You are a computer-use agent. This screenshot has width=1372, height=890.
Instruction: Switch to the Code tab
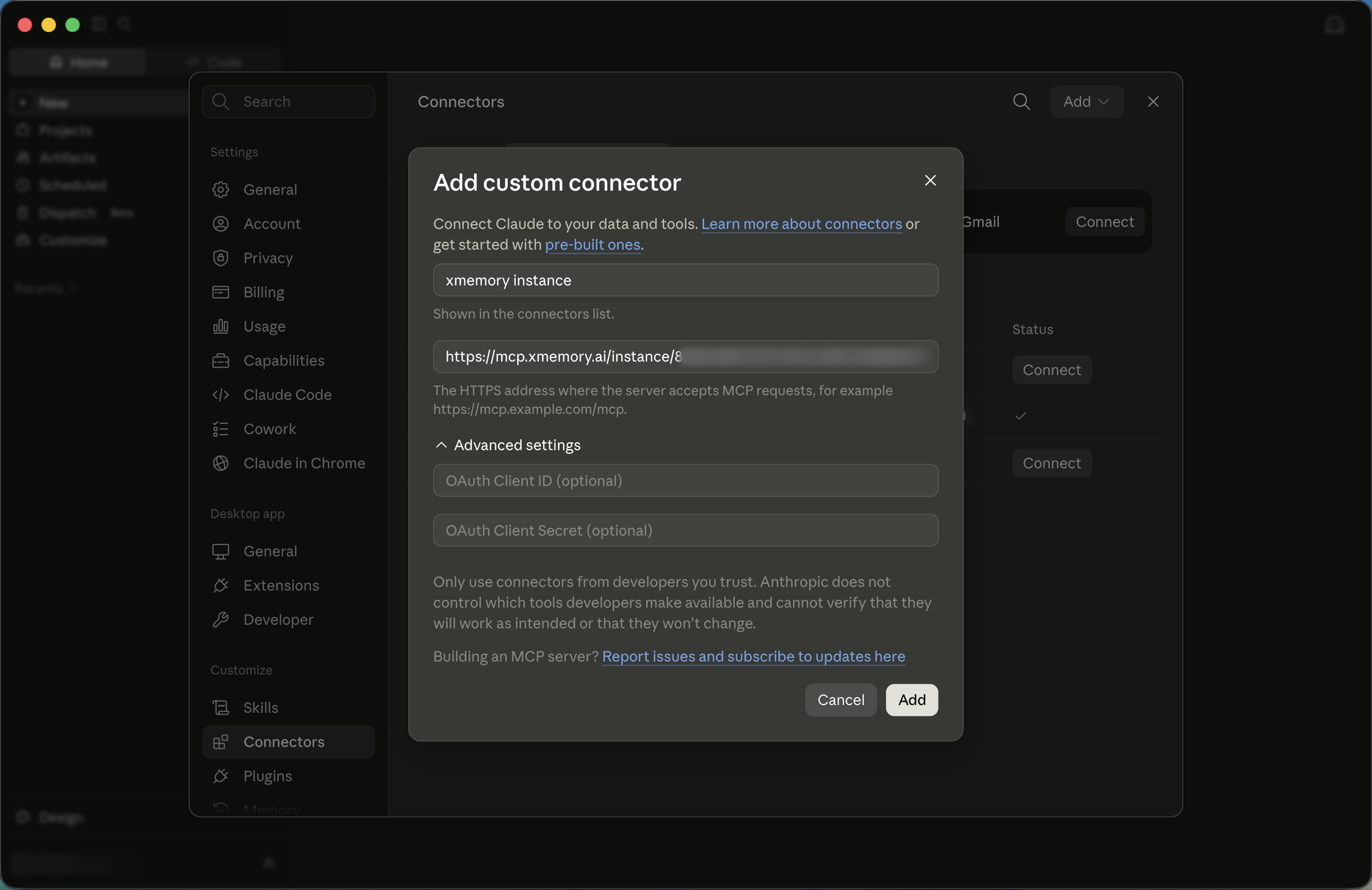click(213, 62)
